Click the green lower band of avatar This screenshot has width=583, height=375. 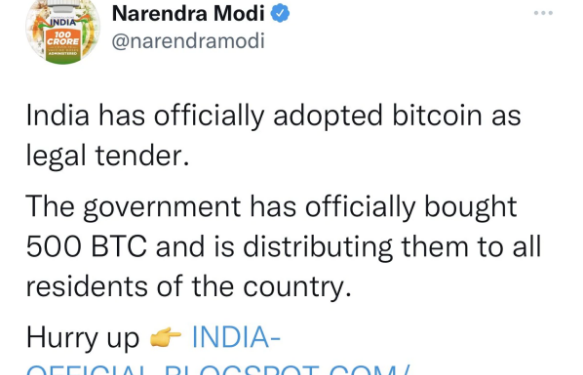click(x=63, y=57)
